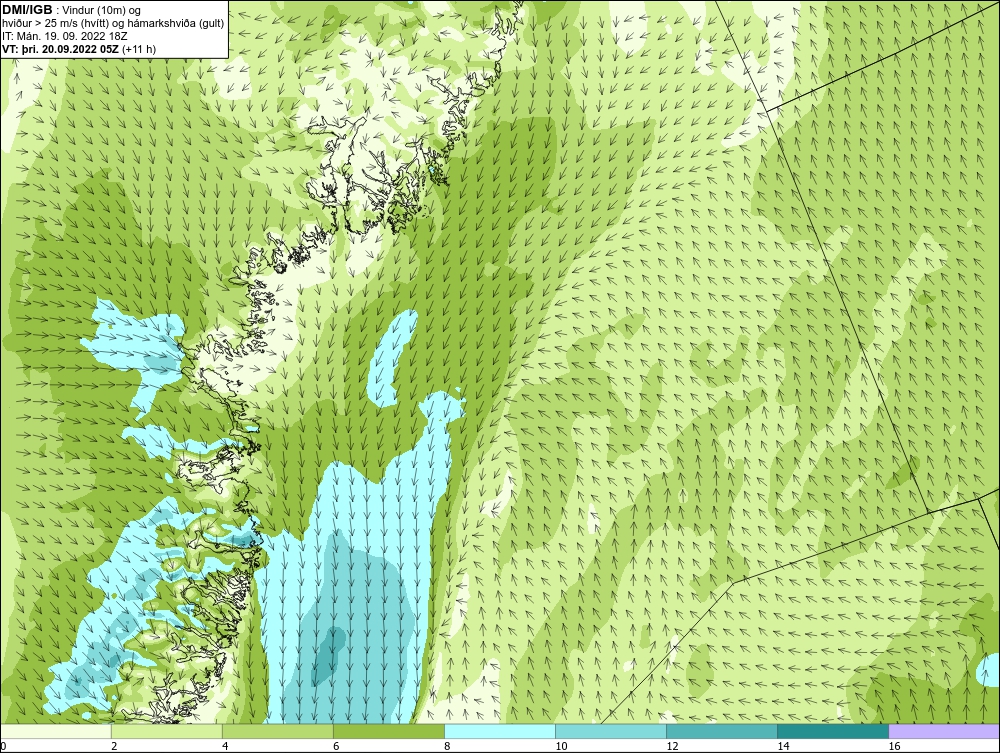1000x753 pixels.
Task: Click the 4–6 m/s green legend swatch
Action: tap(278, 731)
